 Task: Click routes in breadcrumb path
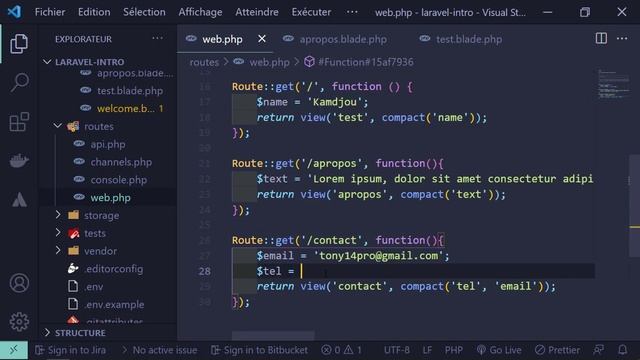[x=204, y=62]
